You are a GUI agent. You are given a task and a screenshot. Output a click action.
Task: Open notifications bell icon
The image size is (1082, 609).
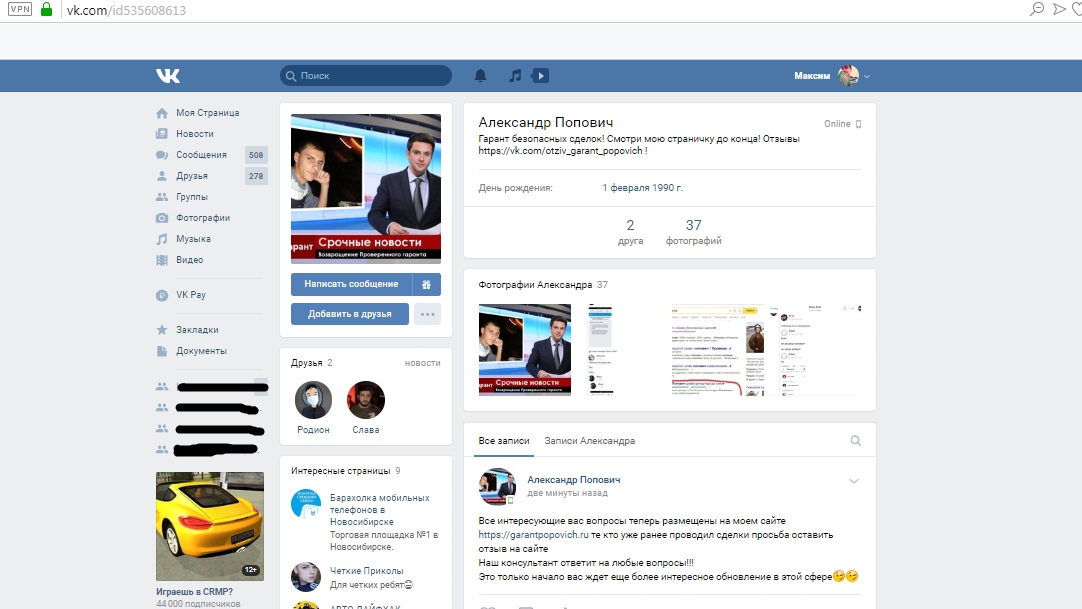coord(480,76)
